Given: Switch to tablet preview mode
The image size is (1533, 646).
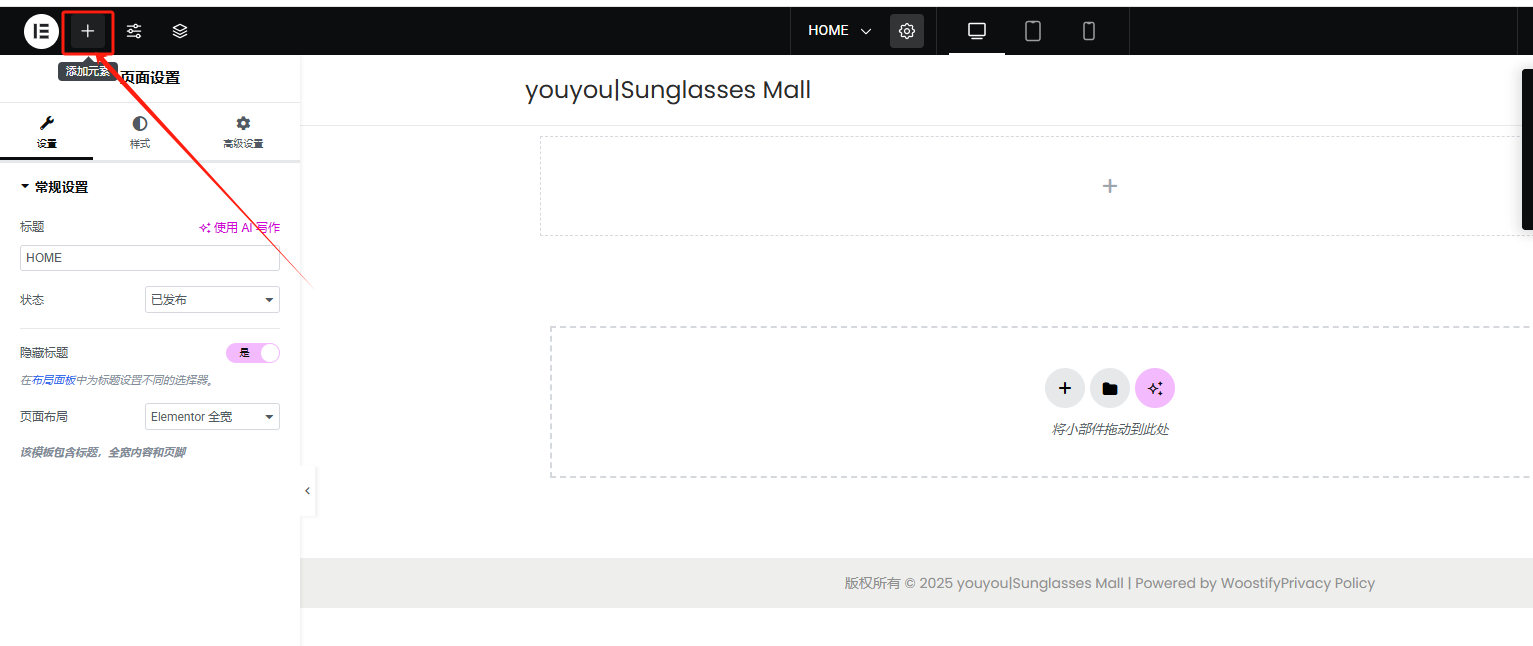Looking at the screenshot, I should 1033,31.
